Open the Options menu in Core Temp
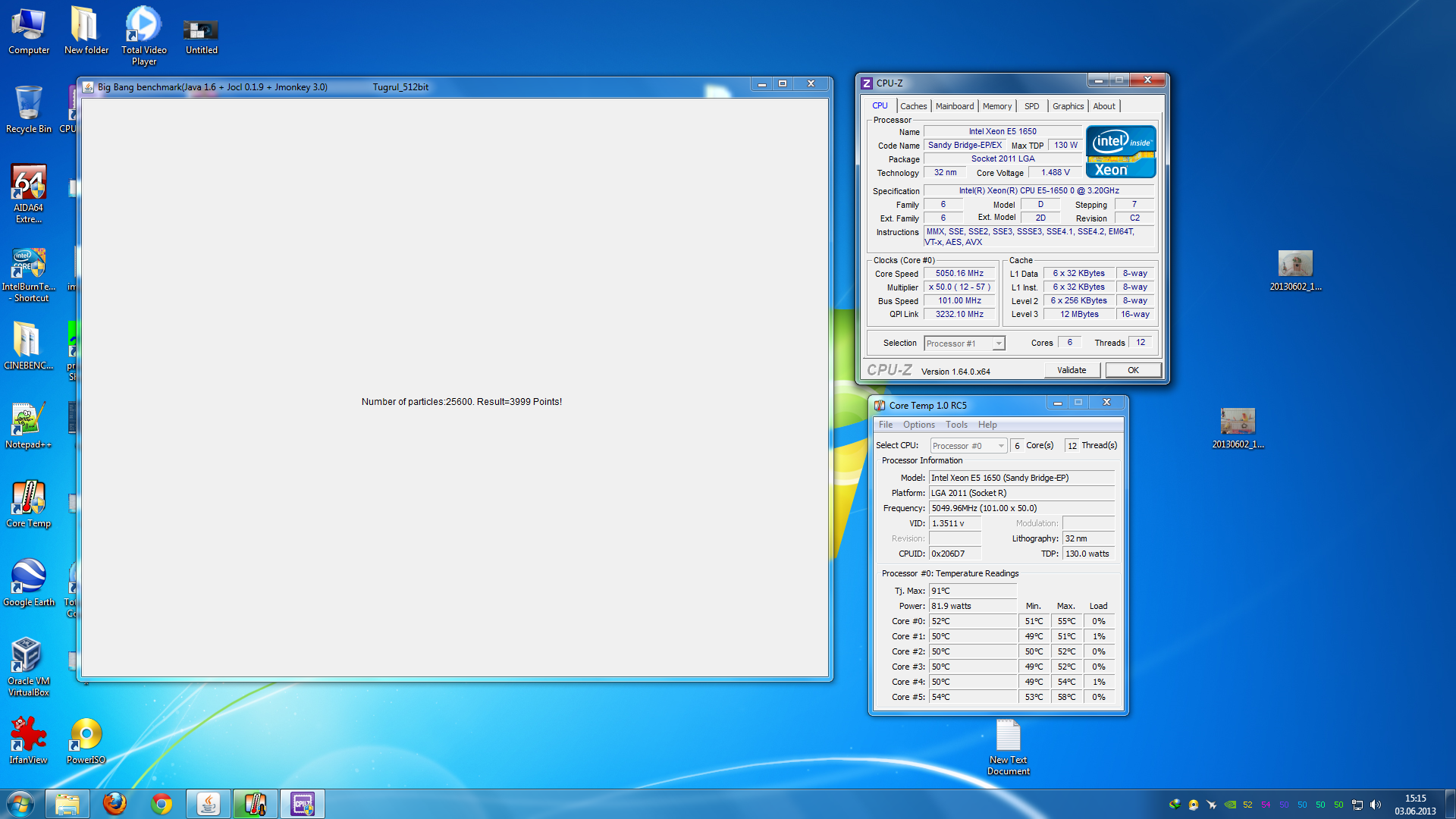This screenshot has height=819, width=1456. tap(918, 425)
